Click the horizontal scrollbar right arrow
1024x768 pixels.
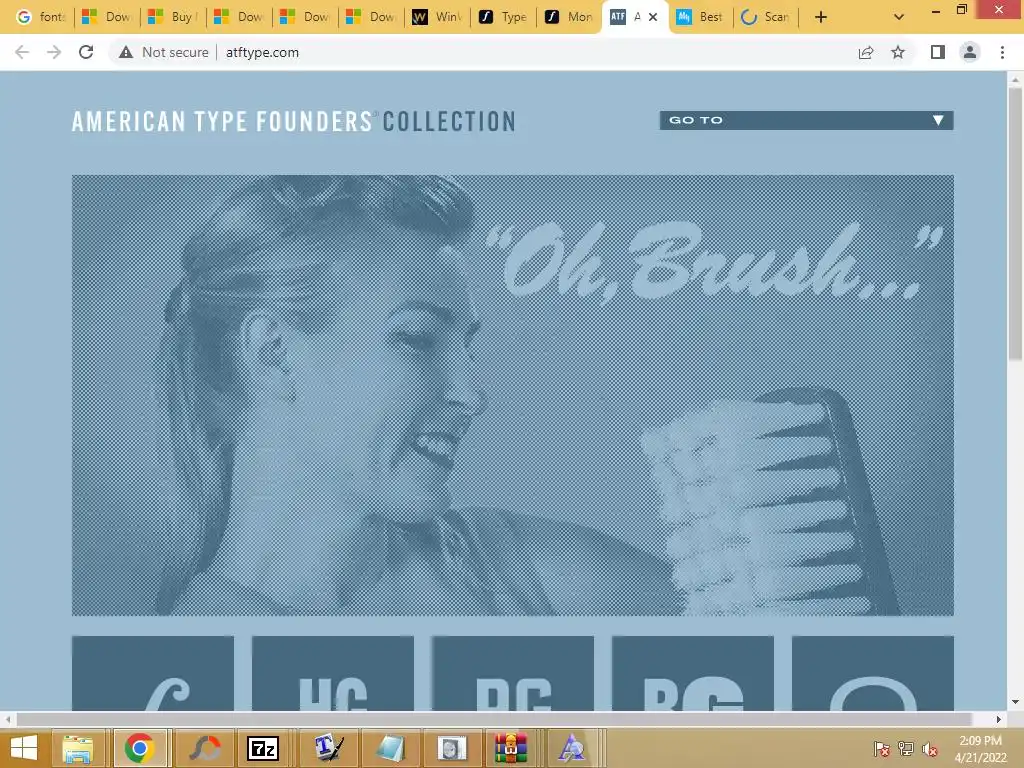(999, 720)
